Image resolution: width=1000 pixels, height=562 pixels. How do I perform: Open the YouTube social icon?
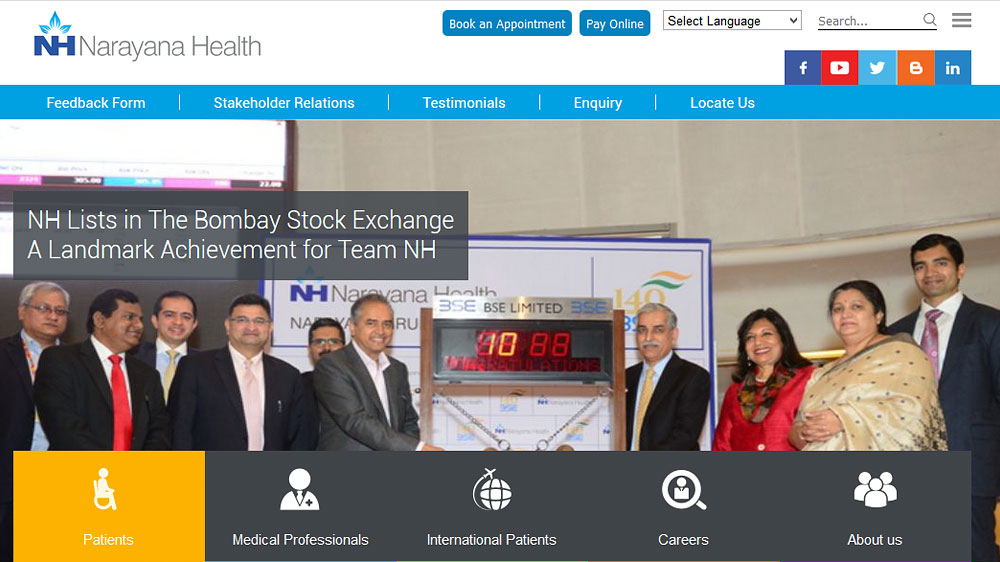click(x=839, y=68)
